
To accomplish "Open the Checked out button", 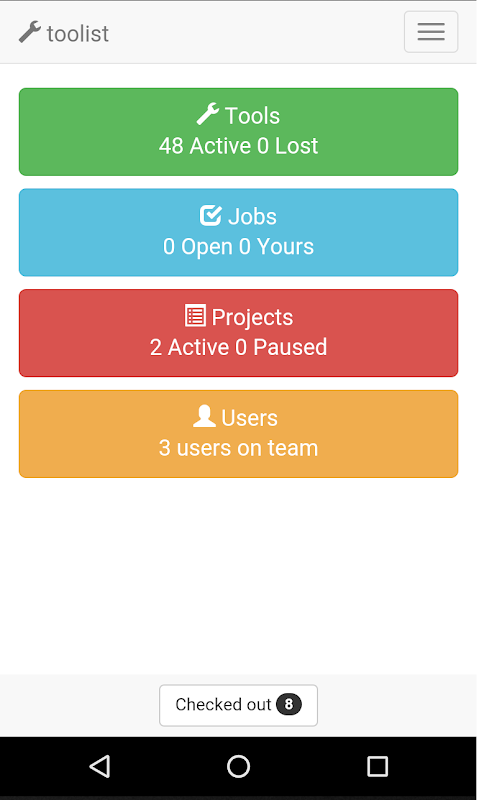I will click(239, 707).
